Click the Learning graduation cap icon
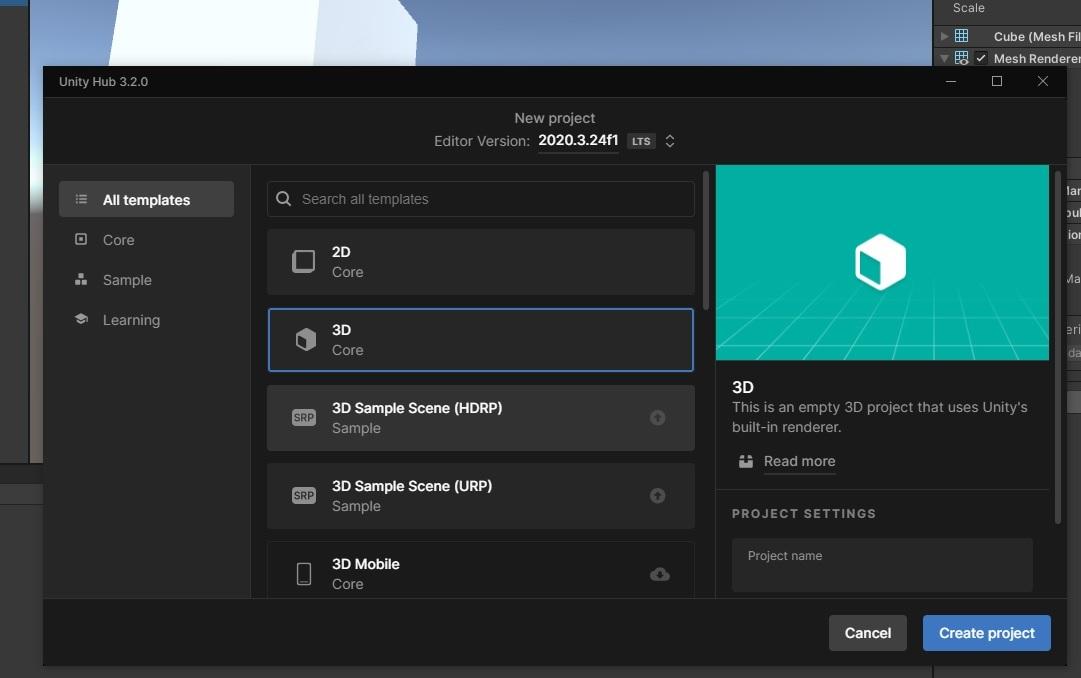 (81, 319)
